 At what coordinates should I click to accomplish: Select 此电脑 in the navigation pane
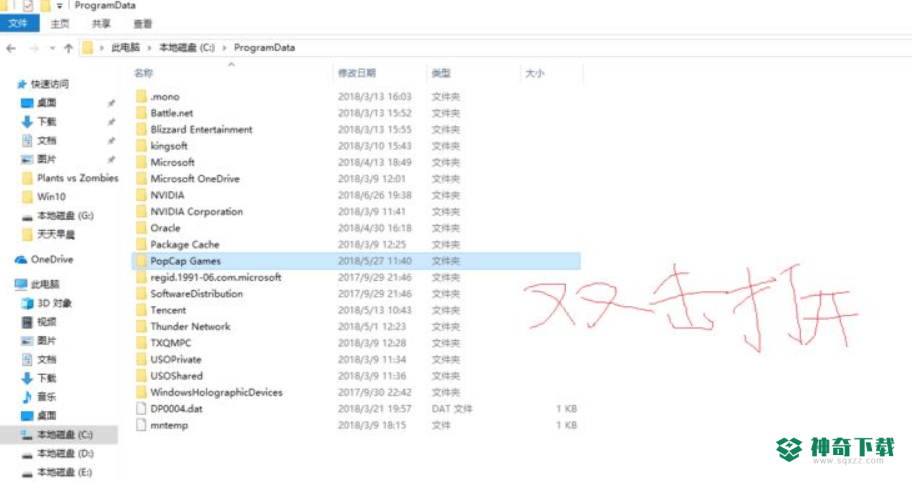[45, 284]
